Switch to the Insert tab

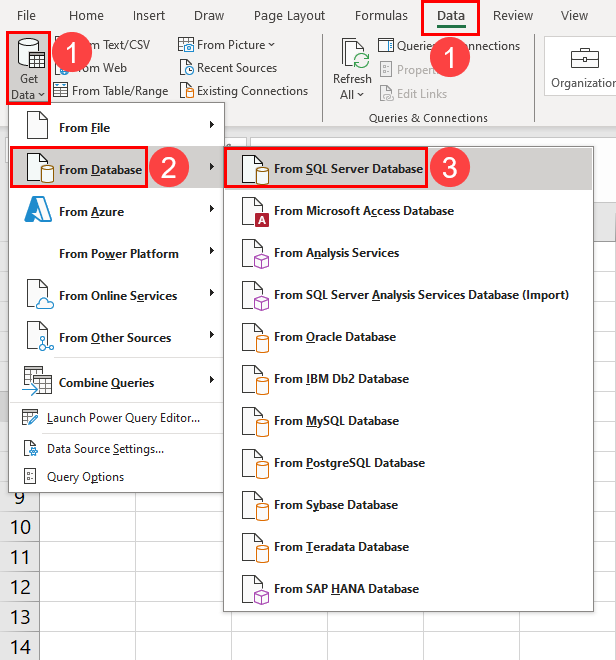tap(149, 16)
